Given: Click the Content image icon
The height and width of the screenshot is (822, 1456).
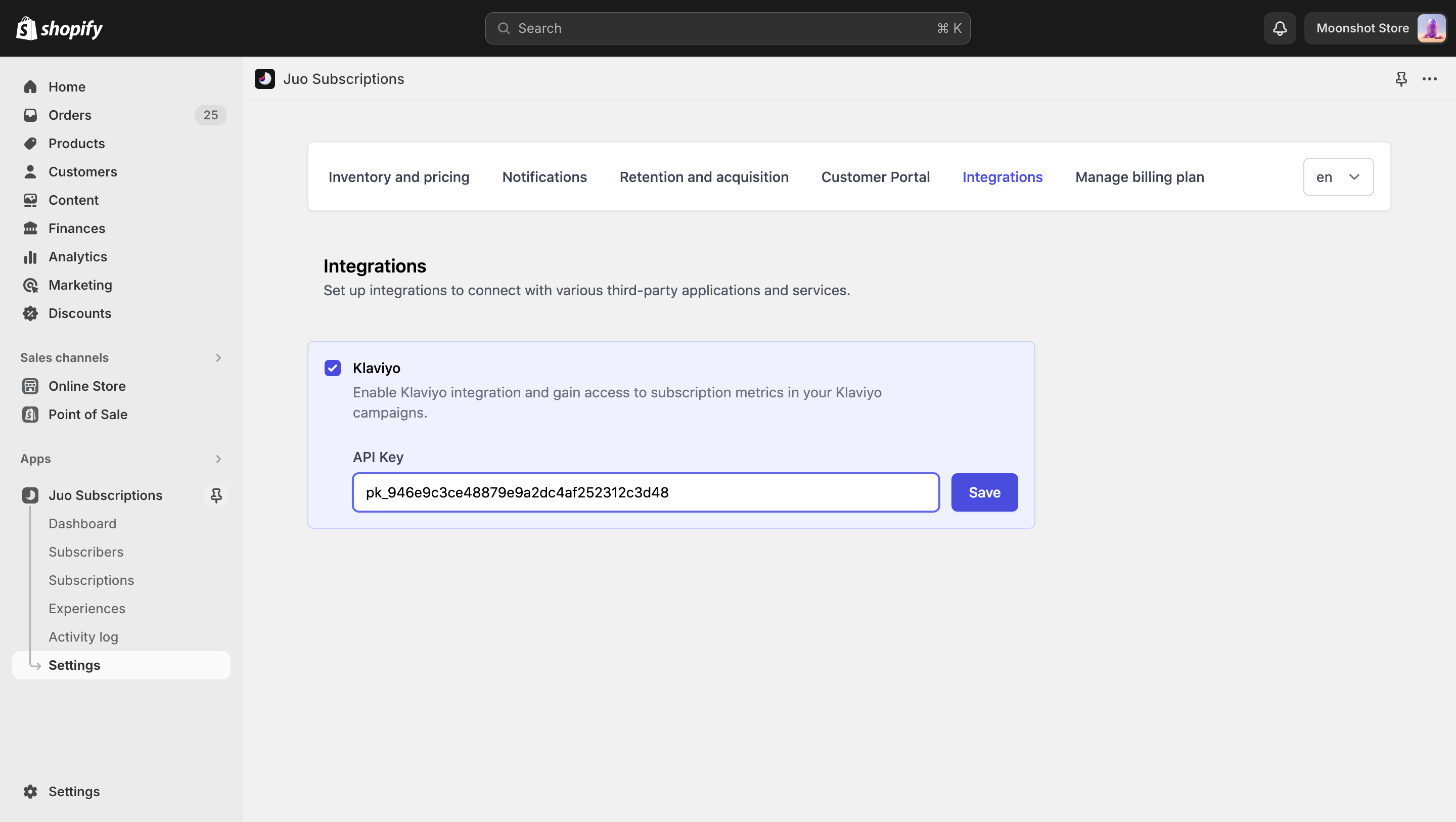Looking at the screenshot, I should [x=30, y=200].
